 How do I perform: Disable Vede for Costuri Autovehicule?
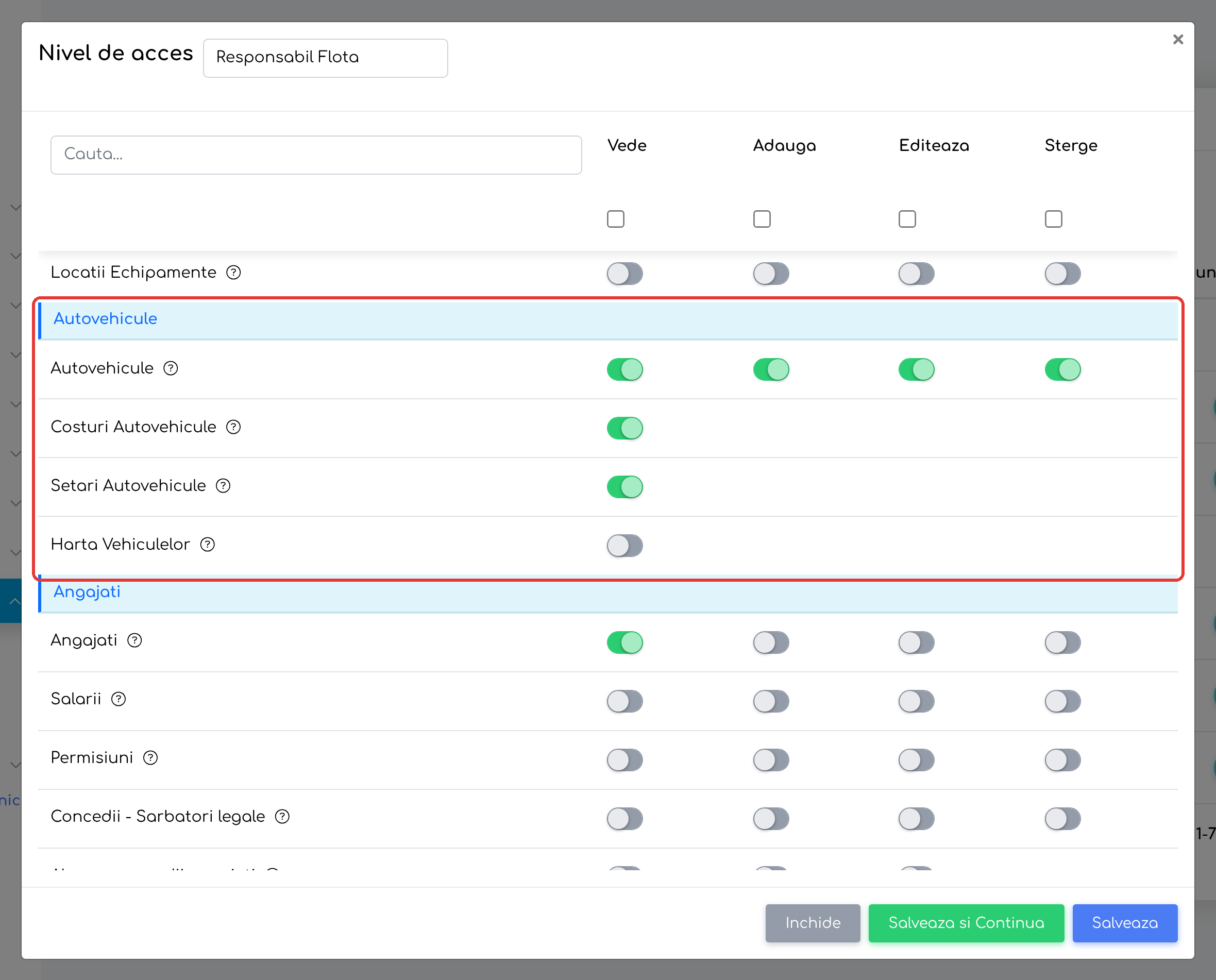pos(625,429)
